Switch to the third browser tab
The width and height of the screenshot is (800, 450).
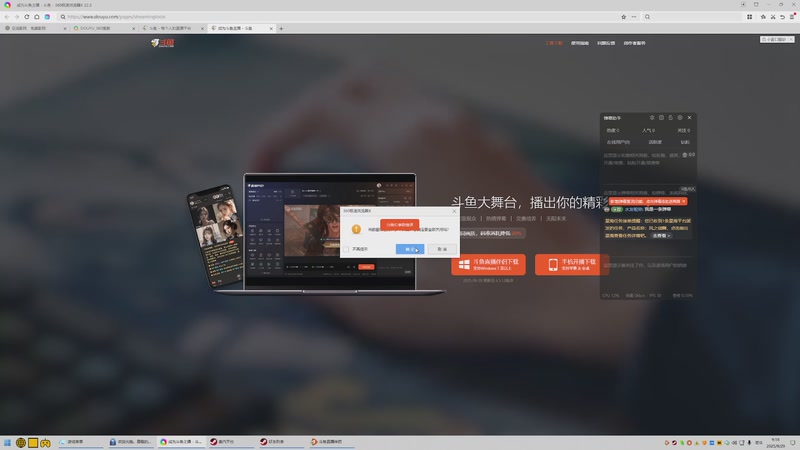pos(172,29)
